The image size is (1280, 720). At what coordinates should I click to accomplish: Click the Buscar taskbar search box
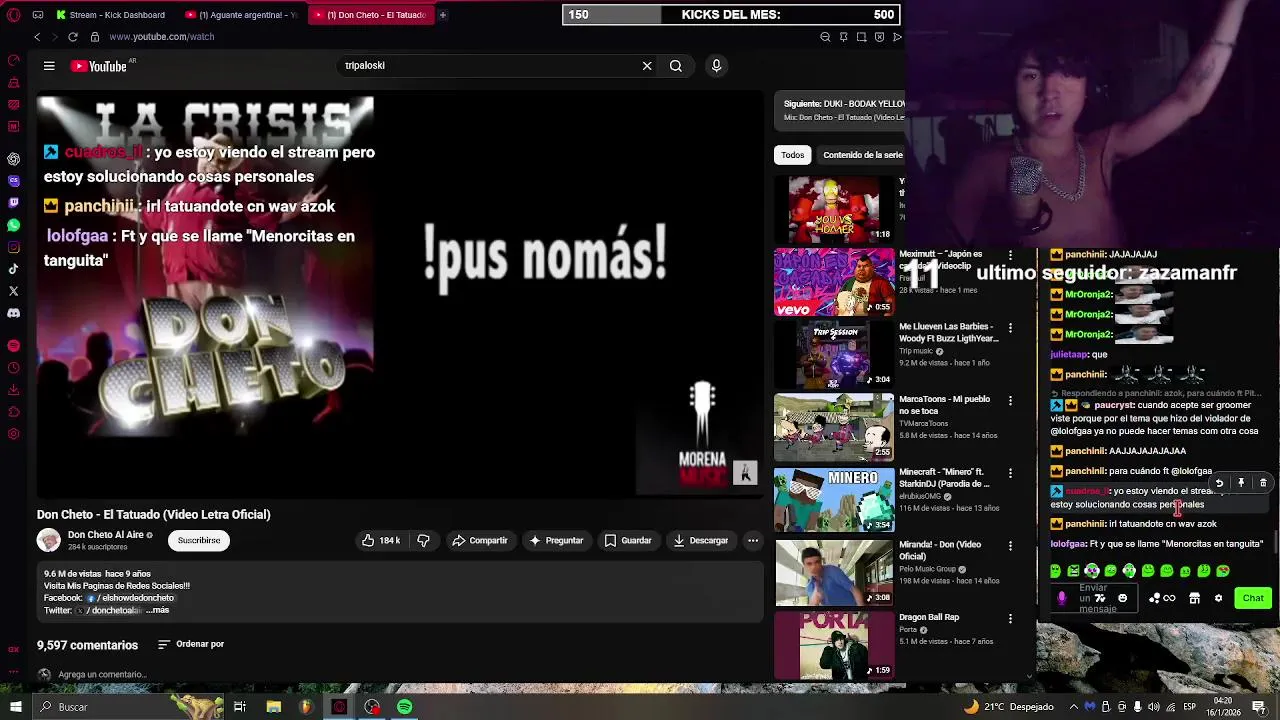(128, 707)
